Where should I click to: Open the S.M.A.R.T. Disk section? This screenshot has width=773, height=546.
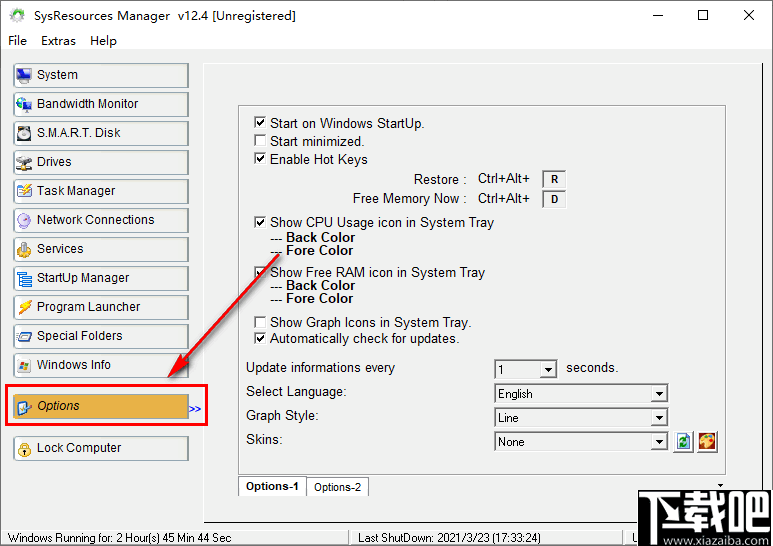pos(101,133)
